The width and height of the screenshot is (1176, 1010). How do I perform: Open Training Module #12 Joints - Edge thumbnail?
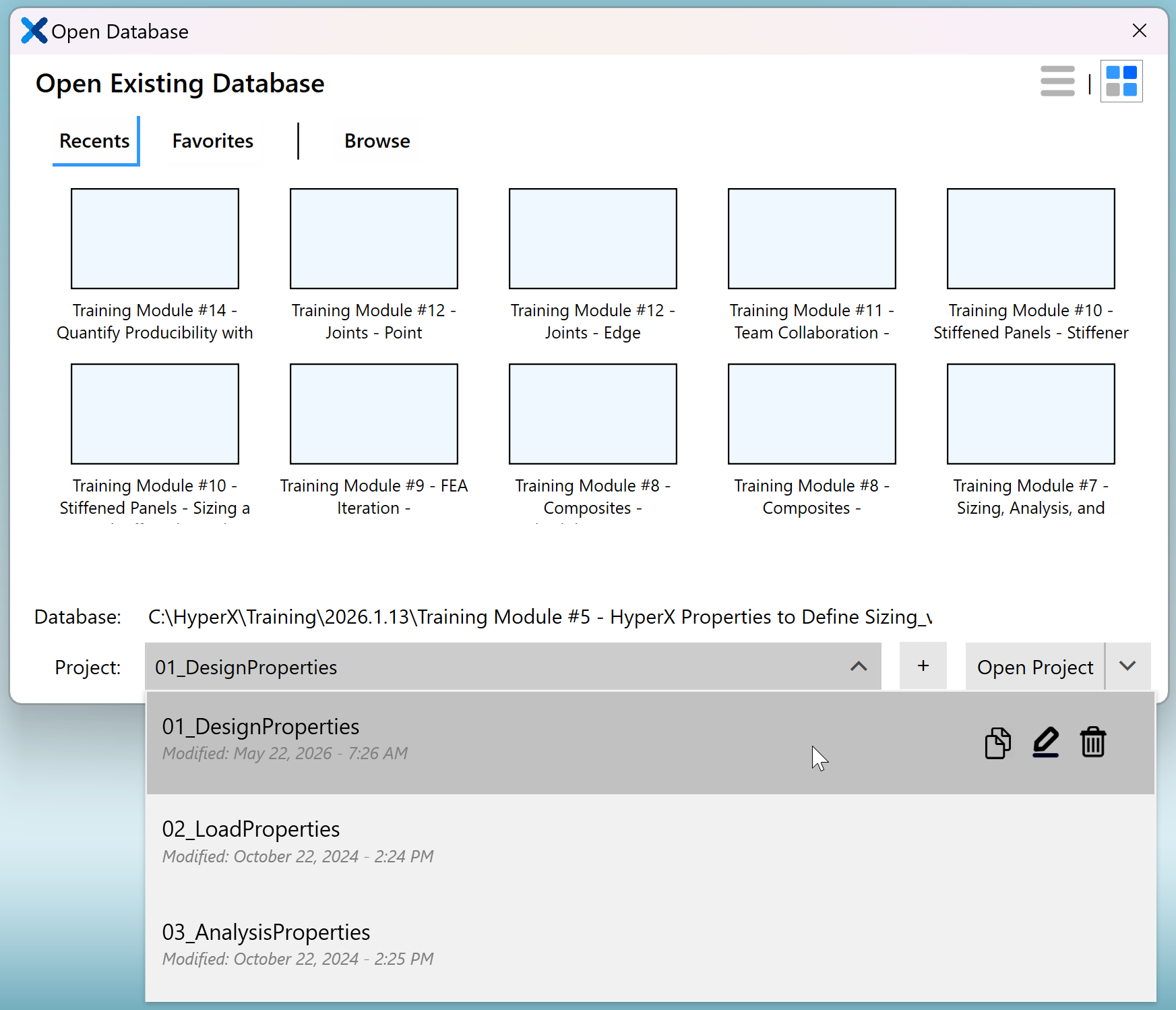click(x=593, y=239)
